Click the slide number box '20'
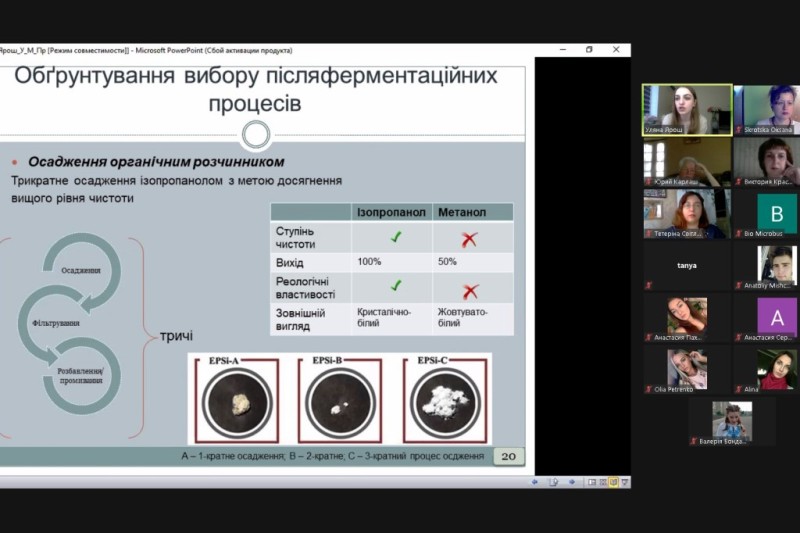The image size is (800, 533). click(x=509, y=456)
